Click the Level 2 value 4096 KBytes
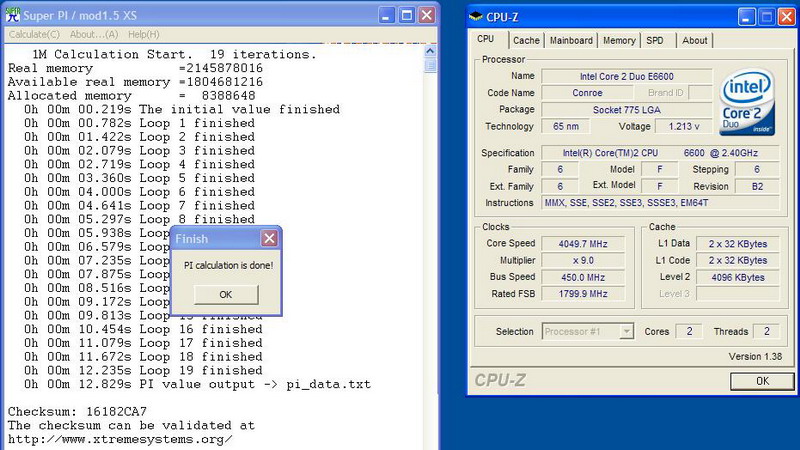This screenshot has height=450, width=800. click(x=737, y=277)
